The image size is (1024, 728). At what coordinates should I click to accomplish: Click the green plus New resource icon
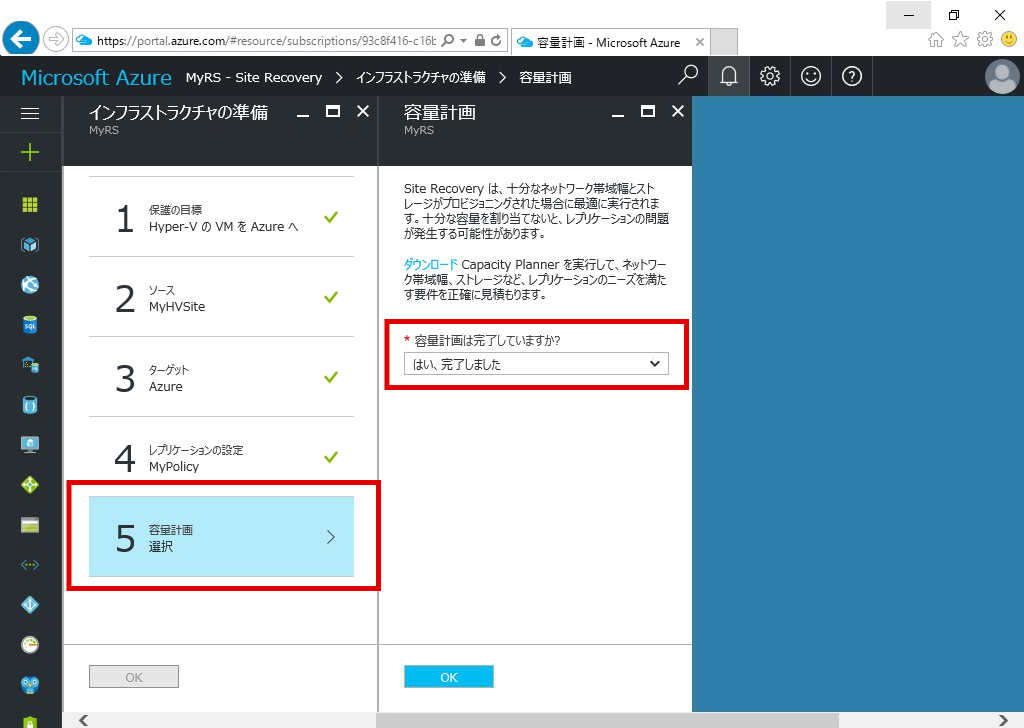[x=30, y=153]
